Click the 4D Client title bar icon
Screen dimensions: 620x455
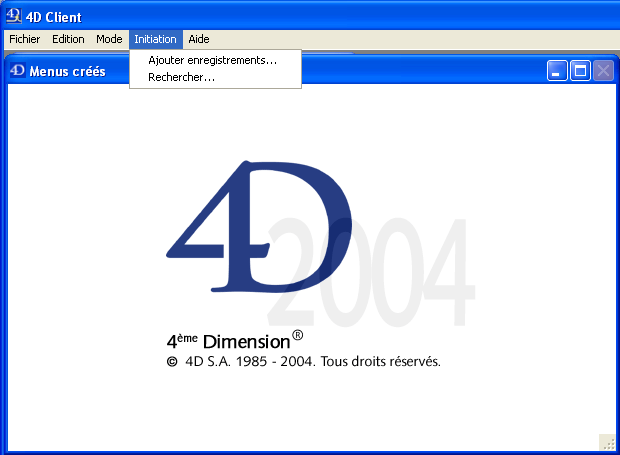13,16
